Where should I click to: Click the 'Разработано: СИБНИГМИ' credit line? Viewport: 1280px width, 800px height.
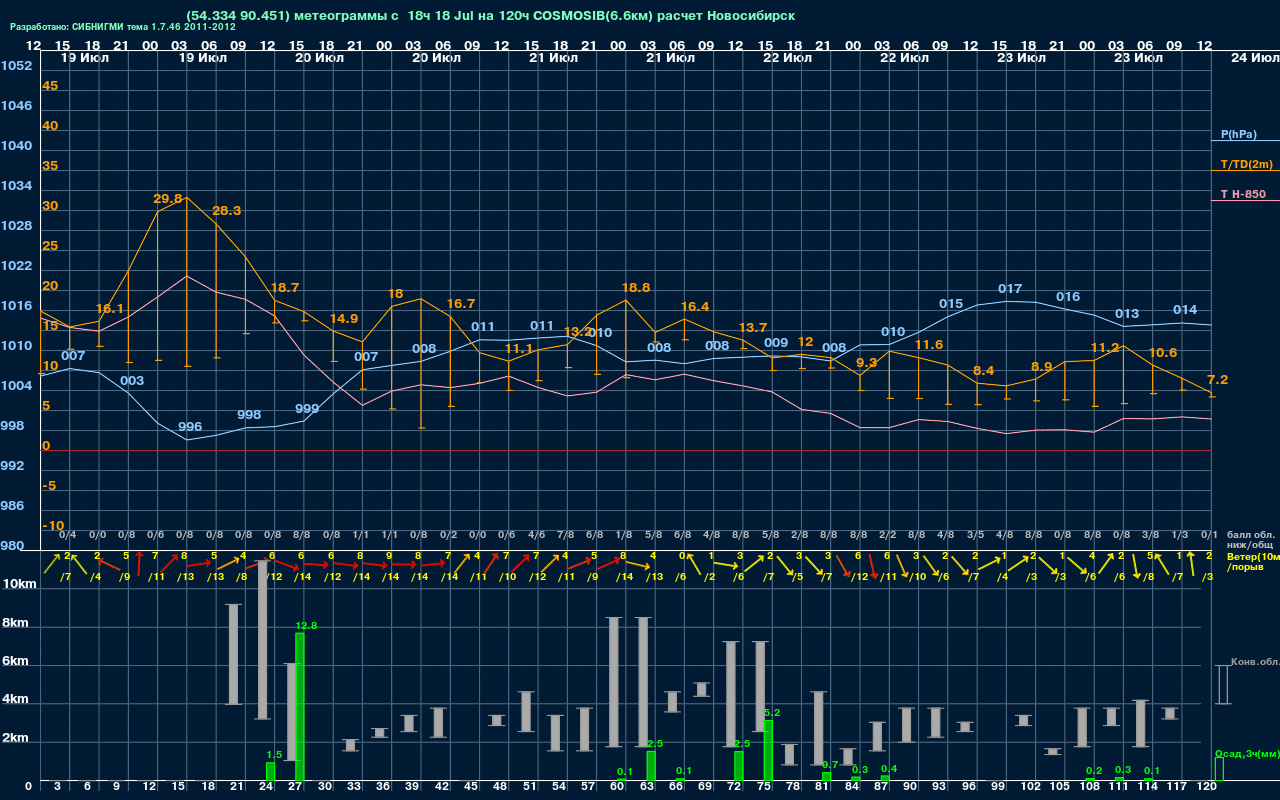(123, 27)
